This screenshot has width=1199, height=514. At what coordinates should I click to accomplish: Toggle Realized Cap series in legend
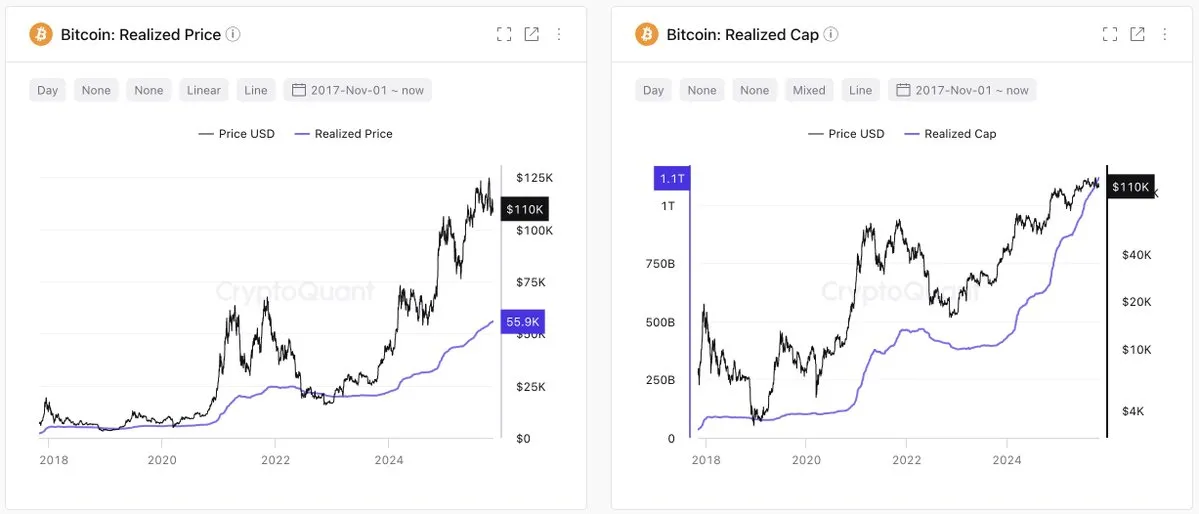coord(950,134)
